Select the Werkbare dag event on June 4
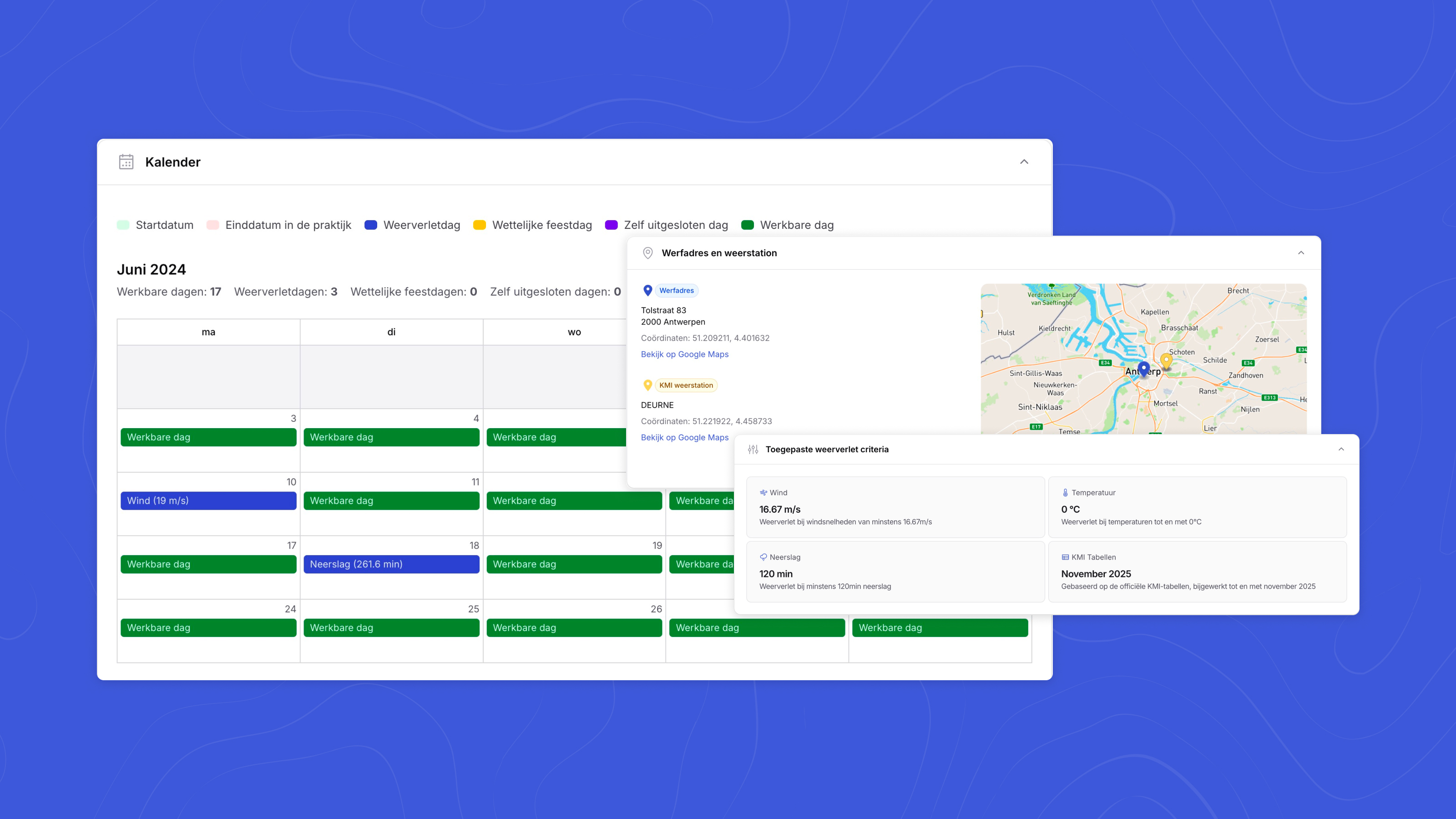 tap(391, 437)
